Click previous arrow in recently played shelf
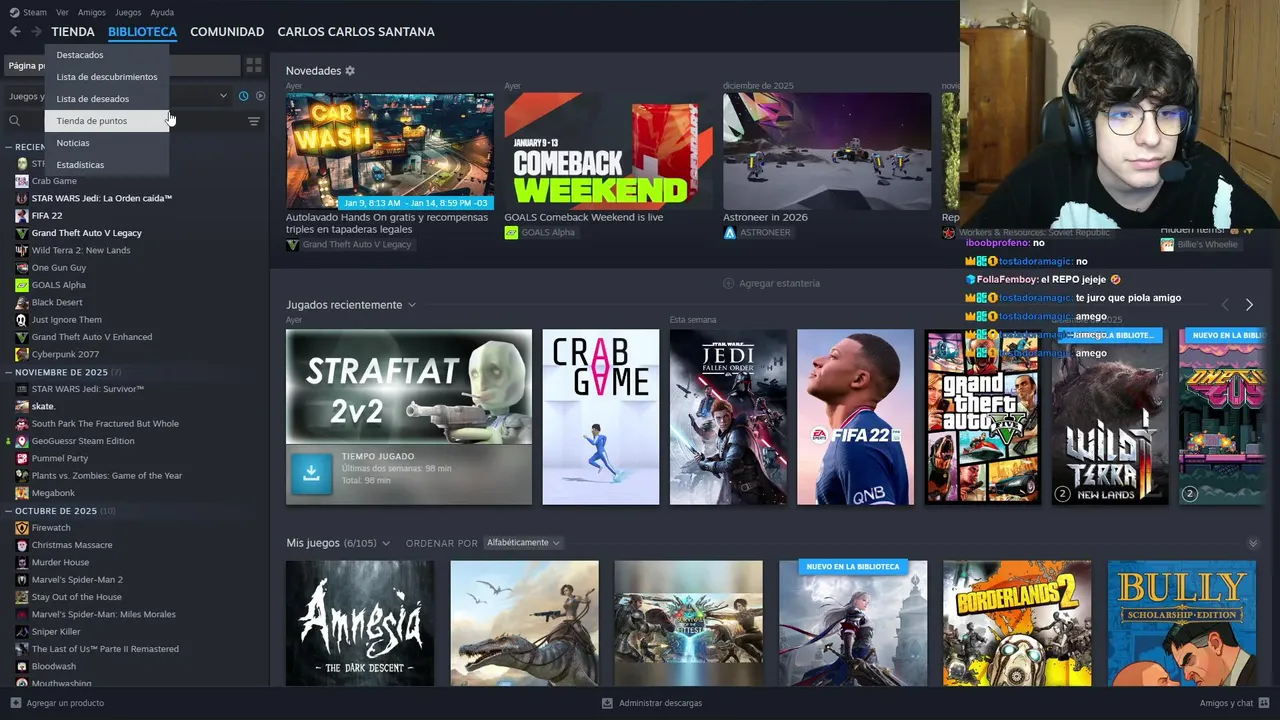Screen dimensions: 1280x720 [1225, 304]
